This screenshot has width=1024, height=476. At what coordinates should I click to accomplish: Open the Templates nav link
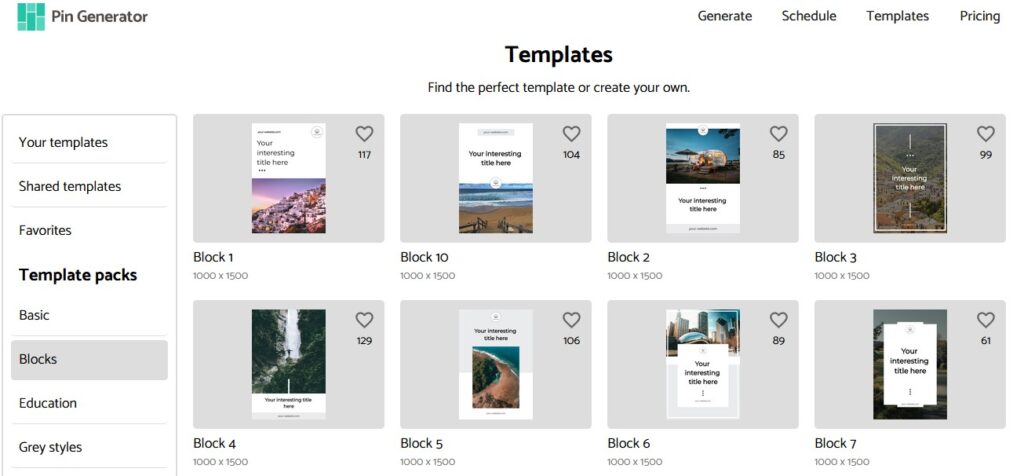pos(897,16)
